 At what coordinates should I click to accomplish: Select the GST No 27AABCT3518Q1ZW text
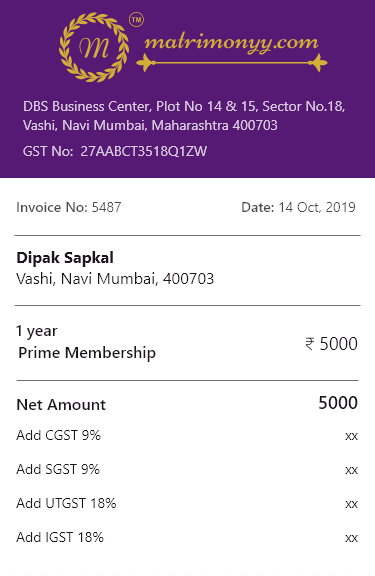(x=115, y=151)
